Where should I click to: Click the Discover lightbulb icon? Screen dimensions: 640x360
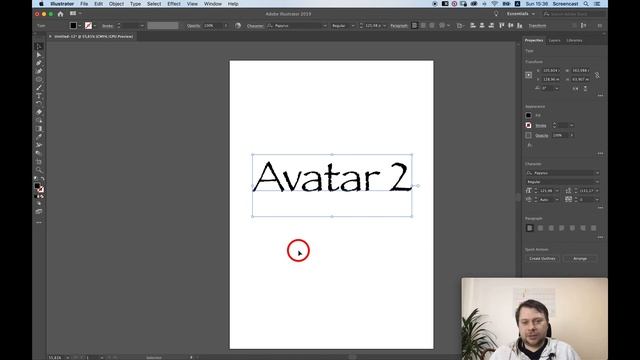(x=496, y=14)
